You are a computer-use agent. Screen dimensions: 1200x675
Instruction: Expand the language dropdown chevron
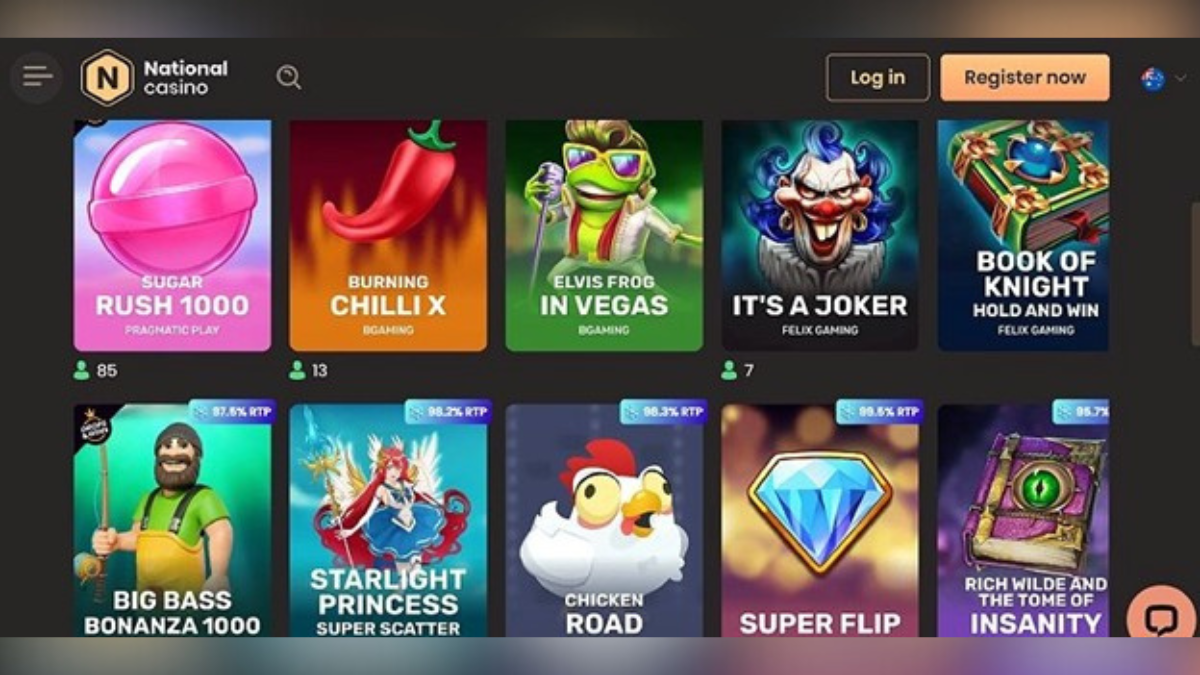pyautogui.click(x=1181, y=79)
